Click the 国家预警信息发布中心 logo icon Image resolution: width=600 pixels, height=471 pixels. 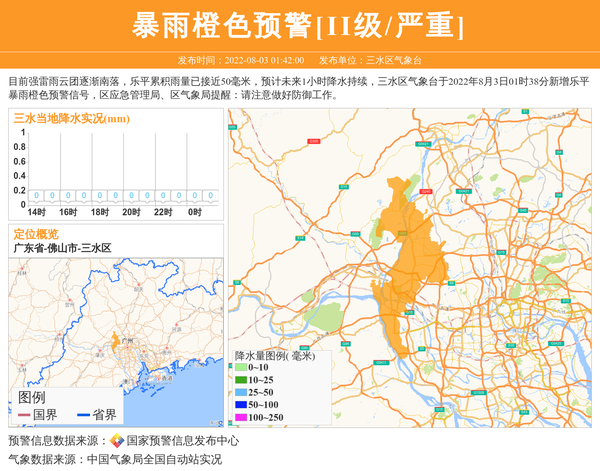(117, 441)
